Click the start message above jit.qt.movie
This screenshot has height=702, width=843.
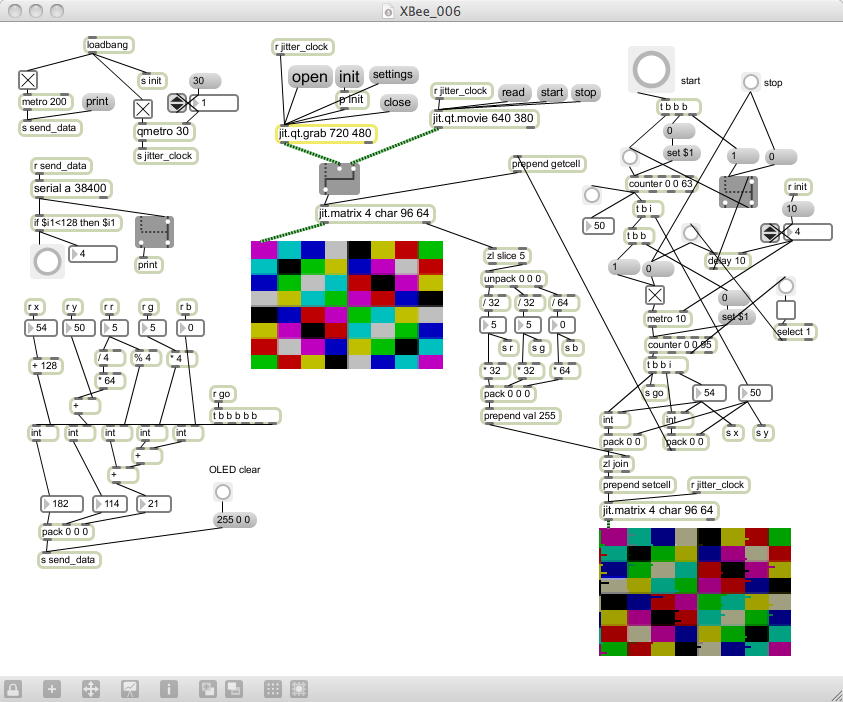pos(552,92)
